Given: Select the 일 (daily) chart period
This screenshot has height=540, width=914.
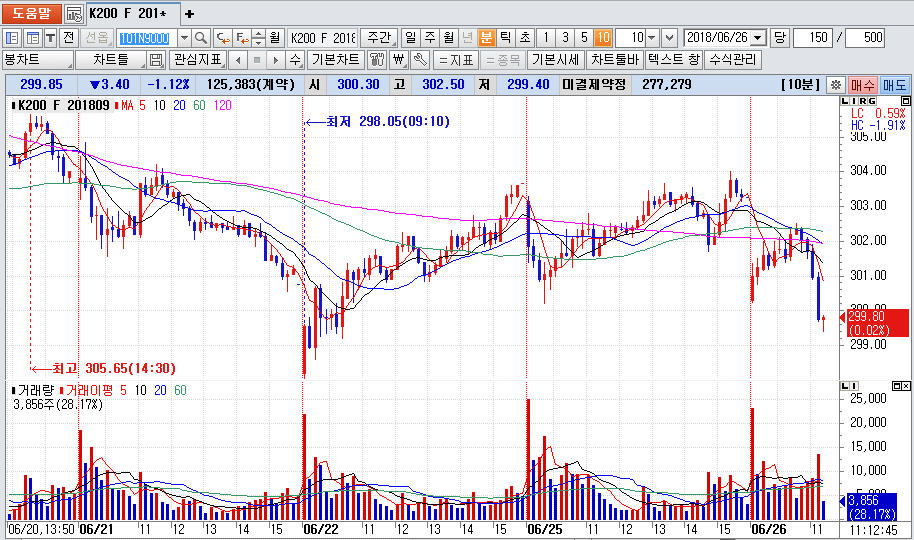Looking at the screenshot, I should tap(410, 38).
